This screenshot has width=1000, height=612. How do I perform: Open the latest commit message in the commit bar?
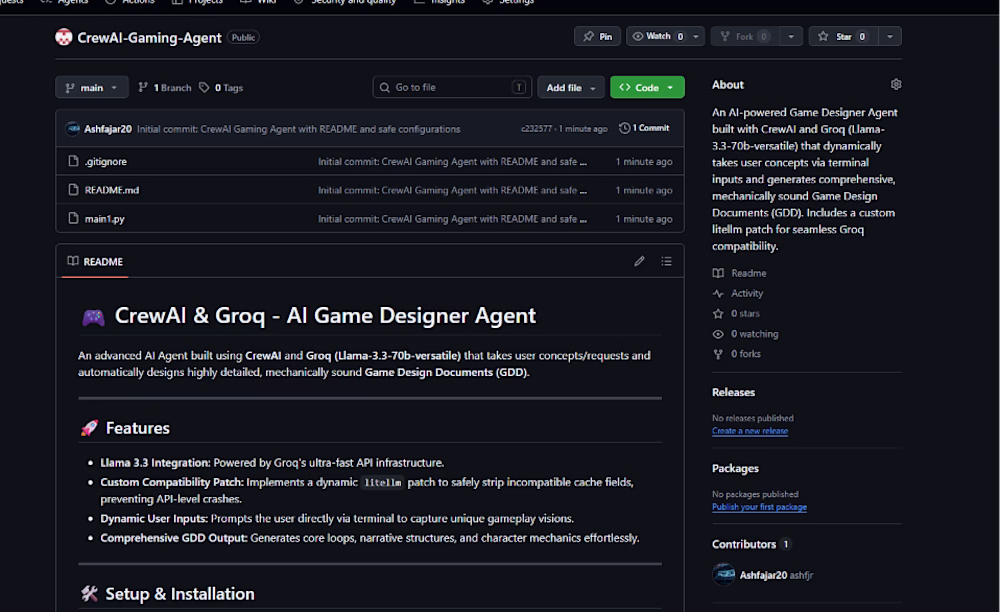[x=298, y=129]
